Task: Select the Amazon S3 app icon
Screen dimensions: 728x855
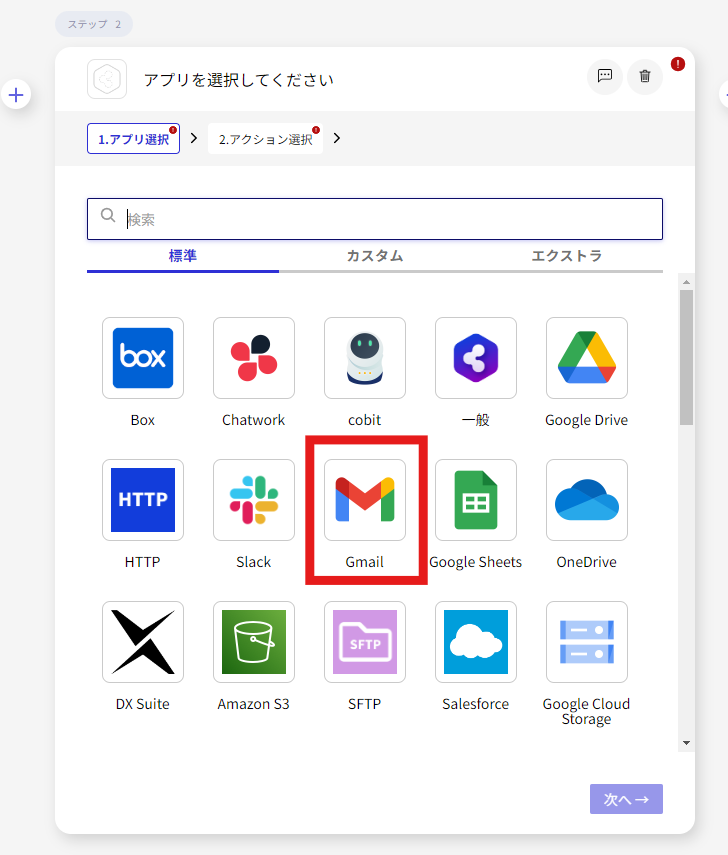Action: tap(254, 642)
